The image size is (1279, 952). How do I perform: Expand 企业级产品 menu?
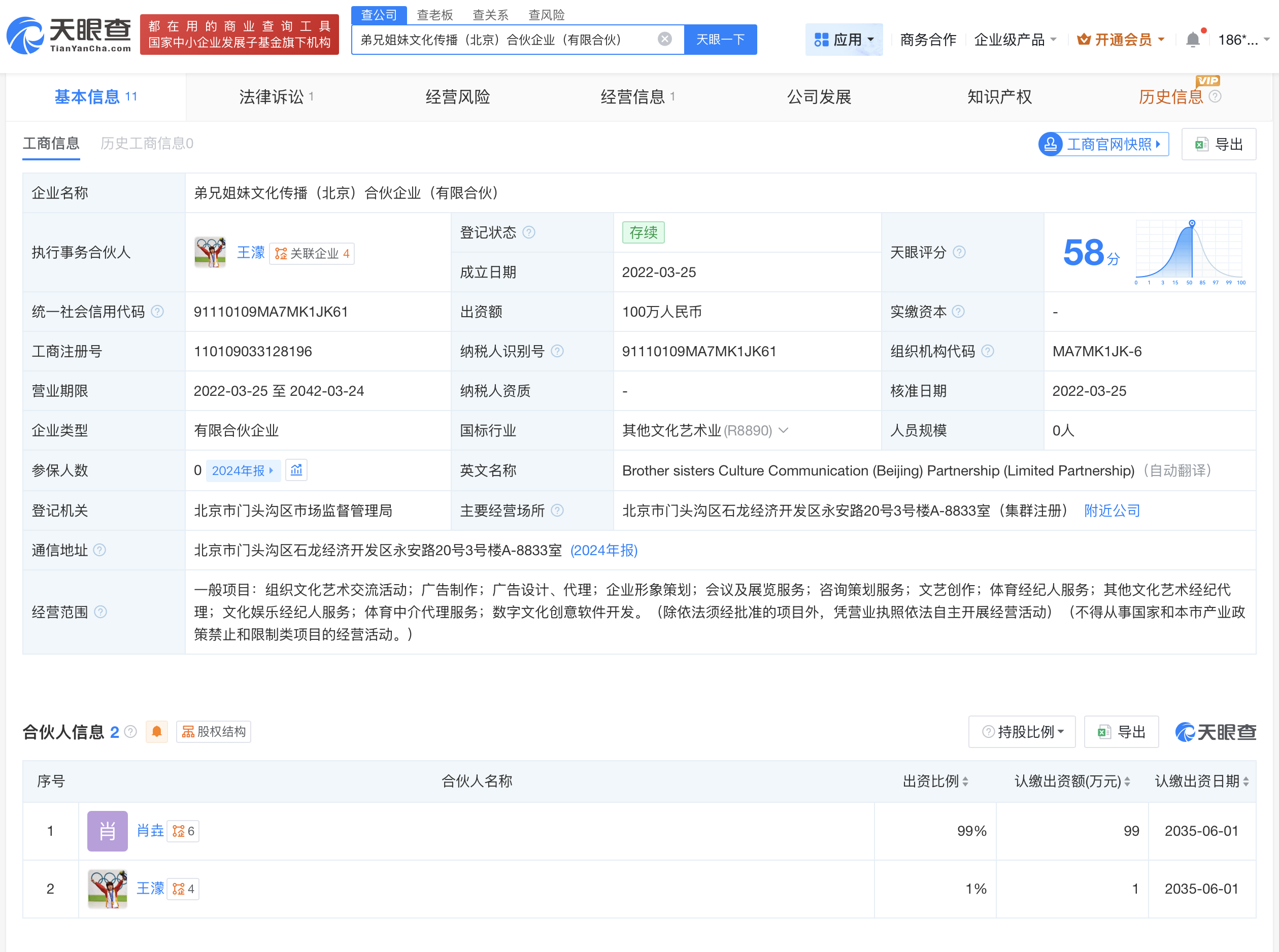tap(1015, 39)
